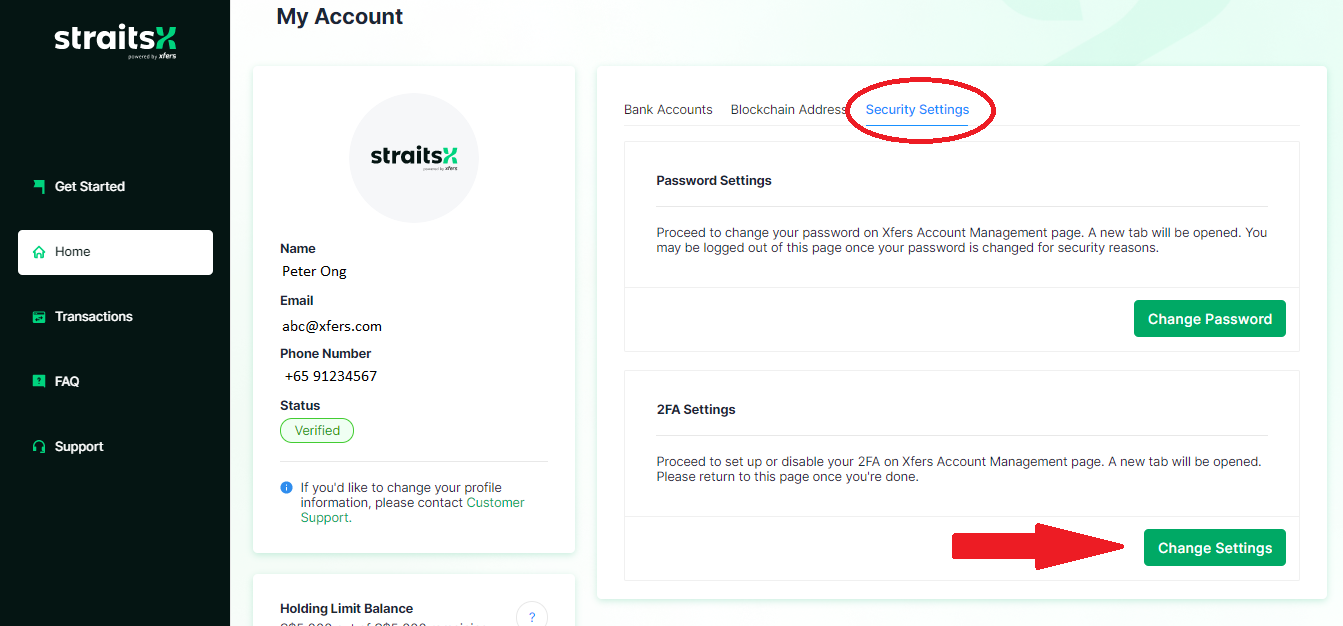Click the StraitsX logo in sidebar
This screenshot has height=626, width=1343.
point(115,40)
